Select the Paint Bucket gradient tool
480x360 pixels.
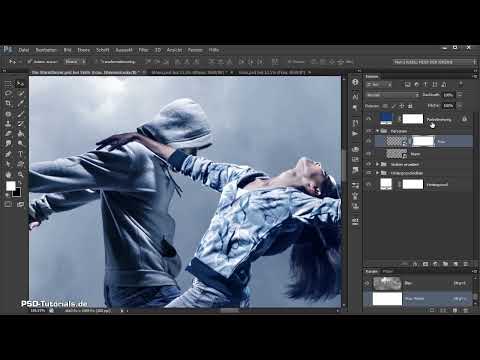click(x=20, y=134)
